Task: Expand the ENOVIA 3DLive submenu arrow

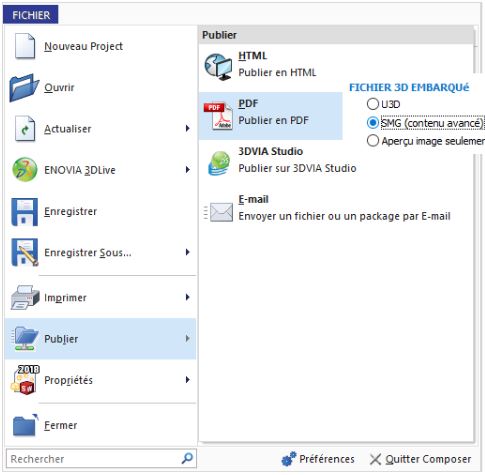Action: click(188, 170)
